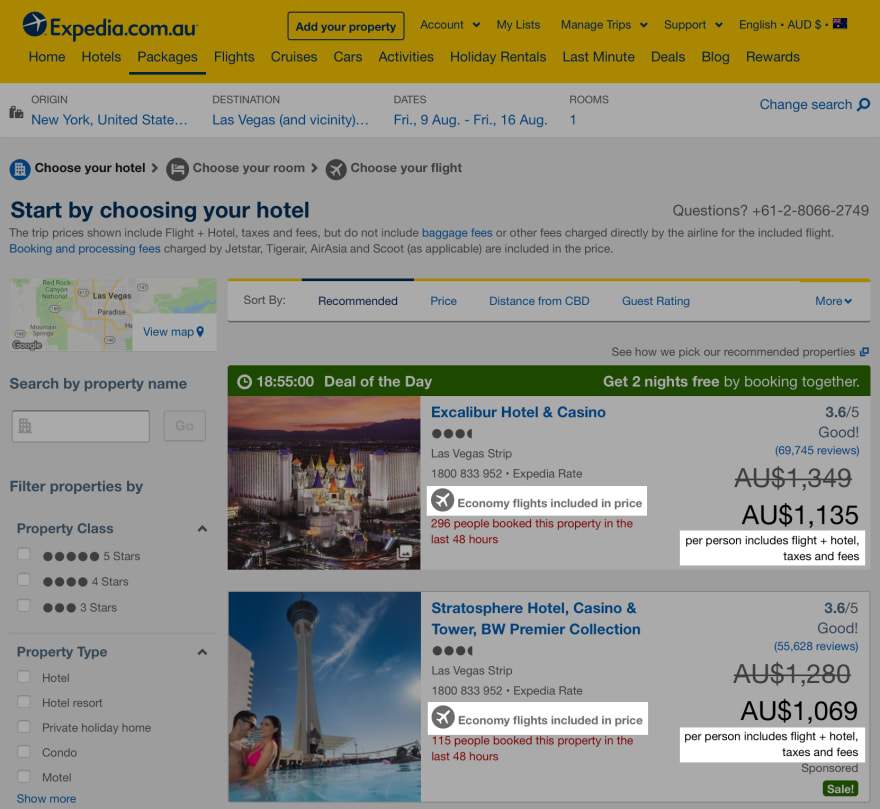Click the Excalibur star rating dots
Screen dimensions: 880x809
(452, 433)
